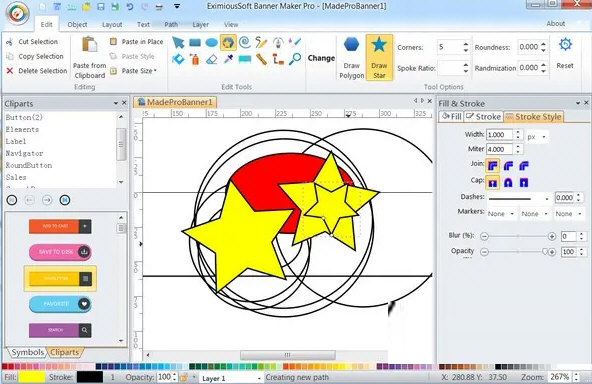This screenshot has height=384, width=592.
Task: Click Paste in Place
Action: (x=137, y=42)
